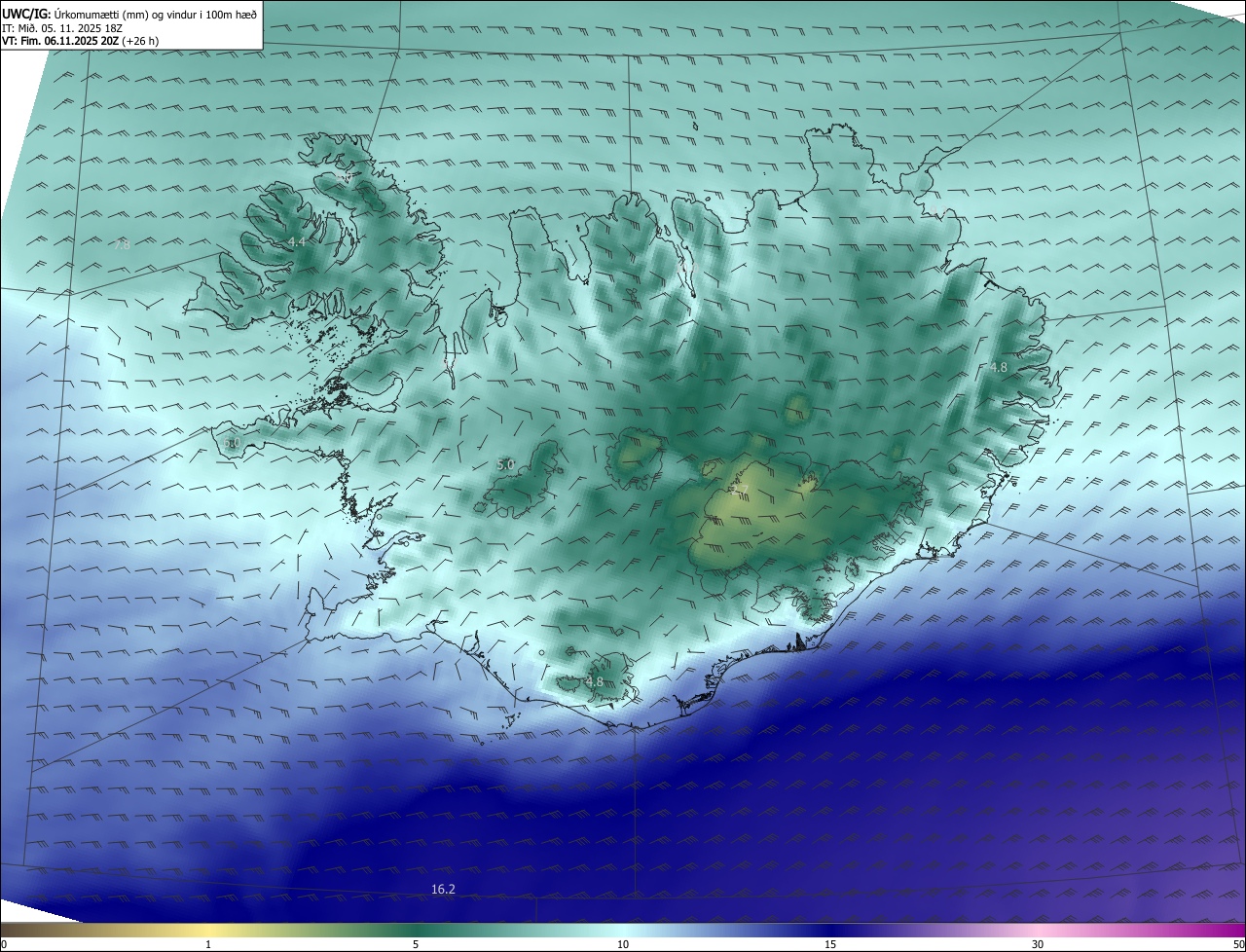This screenshot has width=1246, height=952.
Task: Click the "10" tick on the color scale
Action: pos(623,944)
